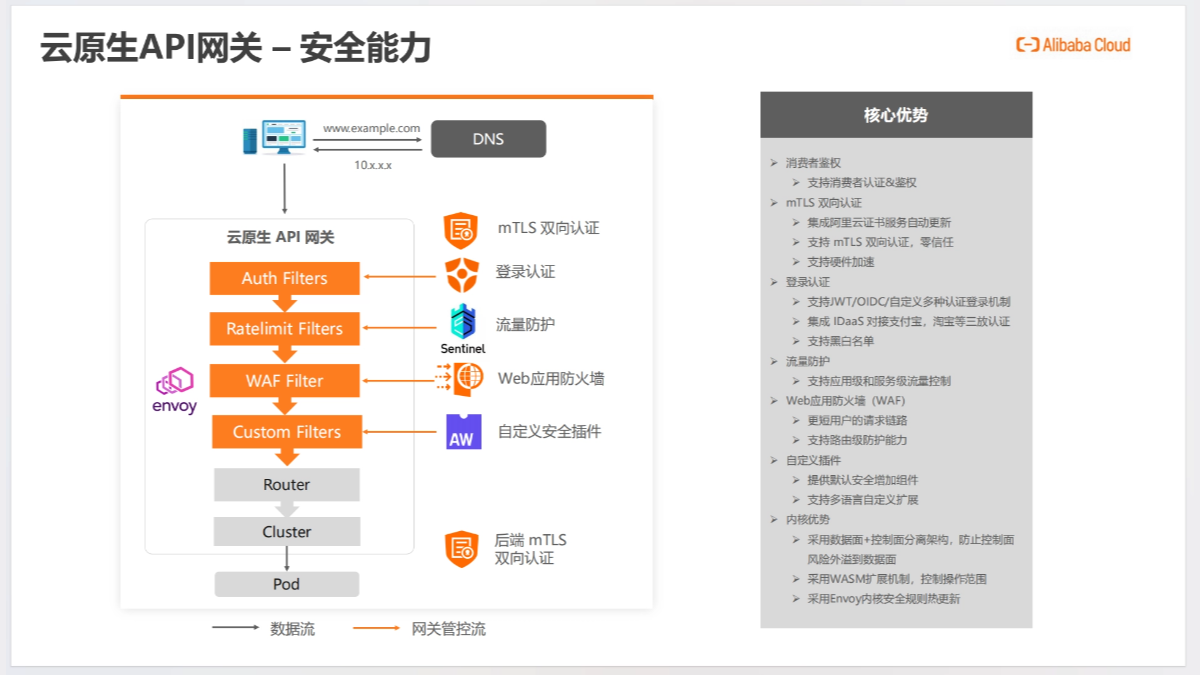
Task: Click the 支持多语言自定义扩展 bullet
Action: coord(862,499)
